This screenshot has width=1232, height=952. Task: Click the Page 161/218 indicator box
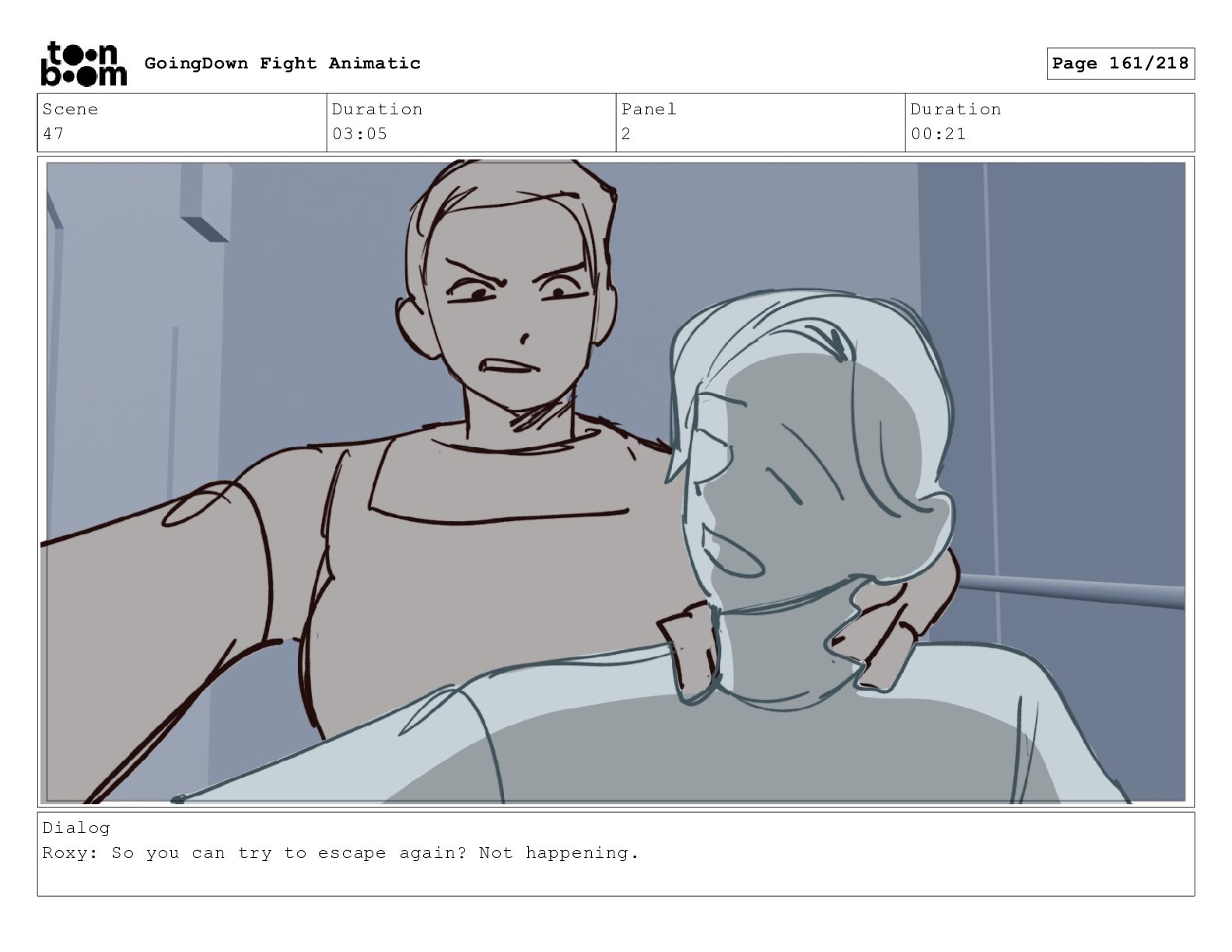tap(1120, 64)
